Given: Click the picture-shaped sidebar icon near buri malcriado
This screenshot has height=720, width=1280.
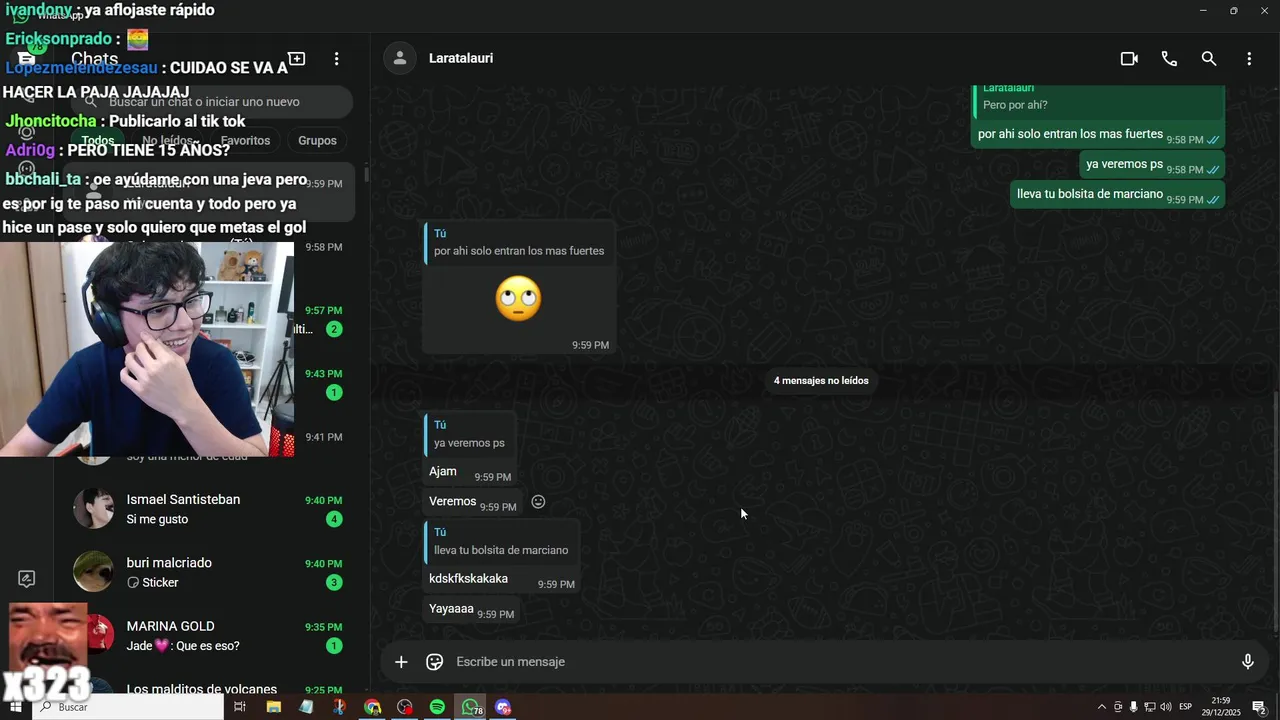Looking at the screenshot, I should coord(27,579).
